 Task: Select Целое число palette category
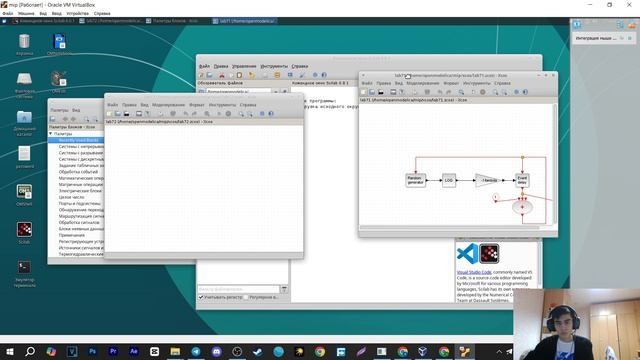pos(71,197)
